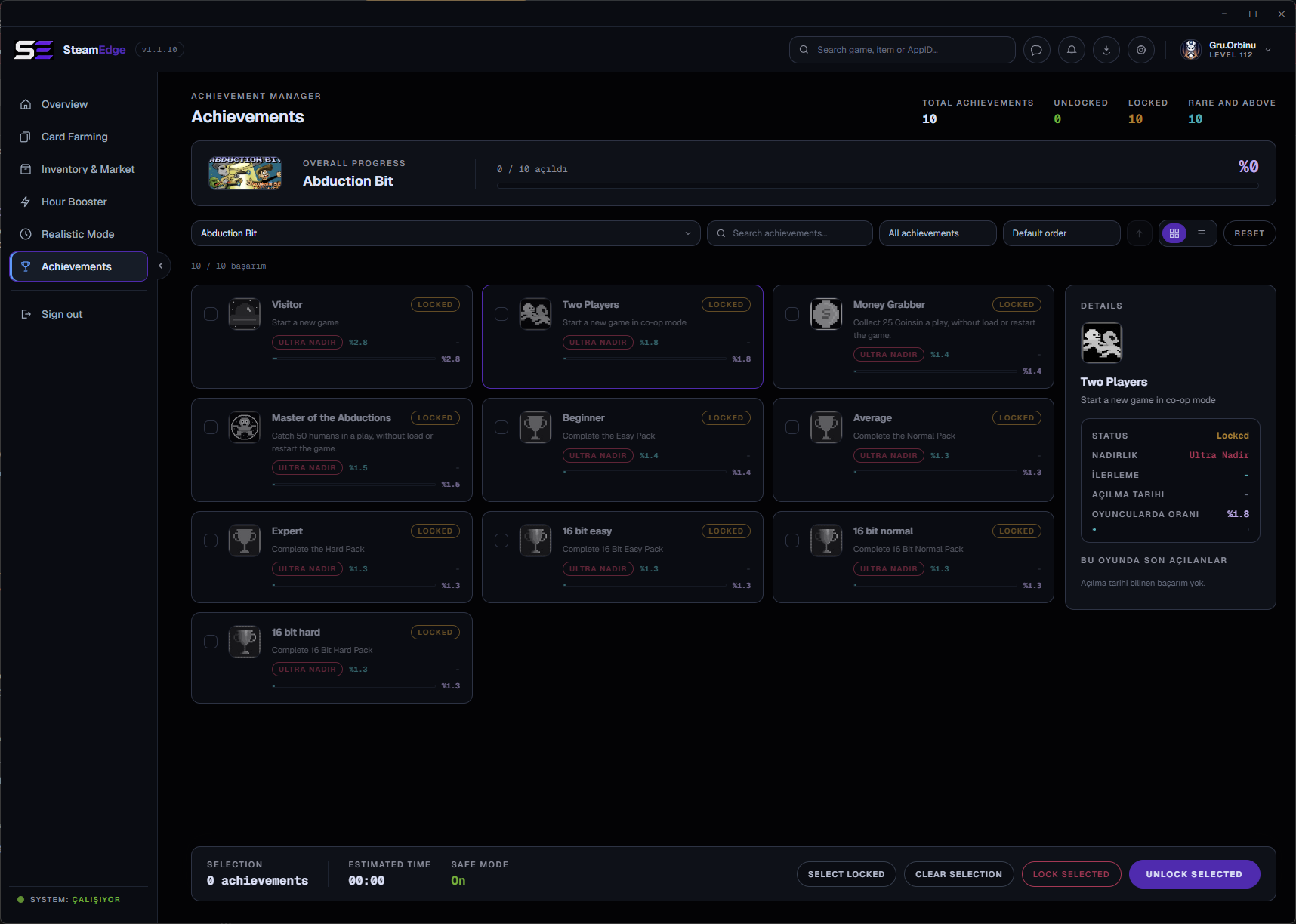Check the Master of the Abductions checkbox
This screenshot has height=924, width=1296.
click(211, 427)
